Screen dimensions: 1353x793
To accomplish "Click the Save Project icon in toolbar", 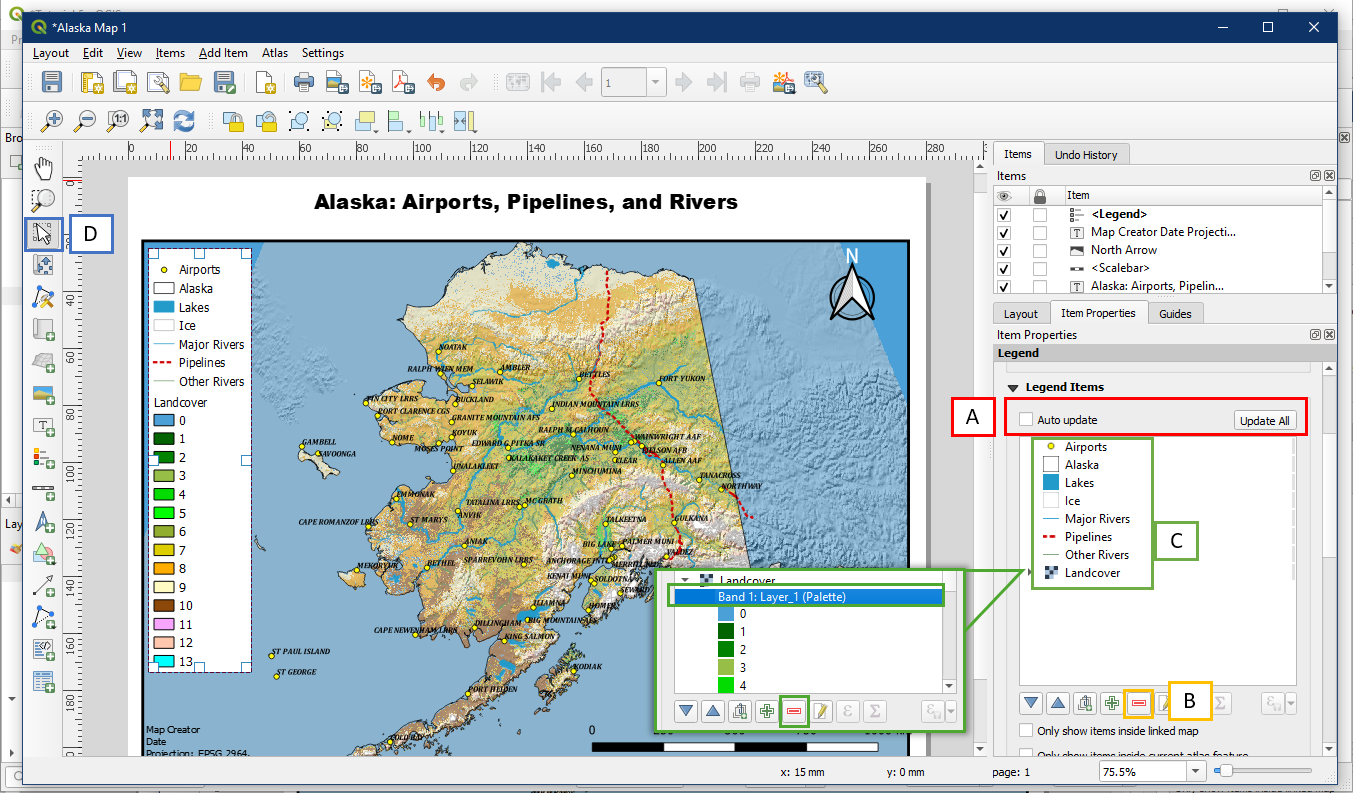I will click(x=52, y=82).
